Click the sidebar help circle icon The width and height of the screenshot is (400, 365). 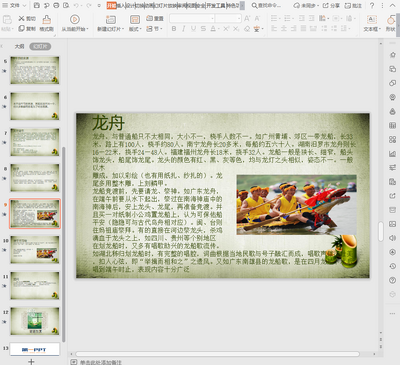(392, 280)
